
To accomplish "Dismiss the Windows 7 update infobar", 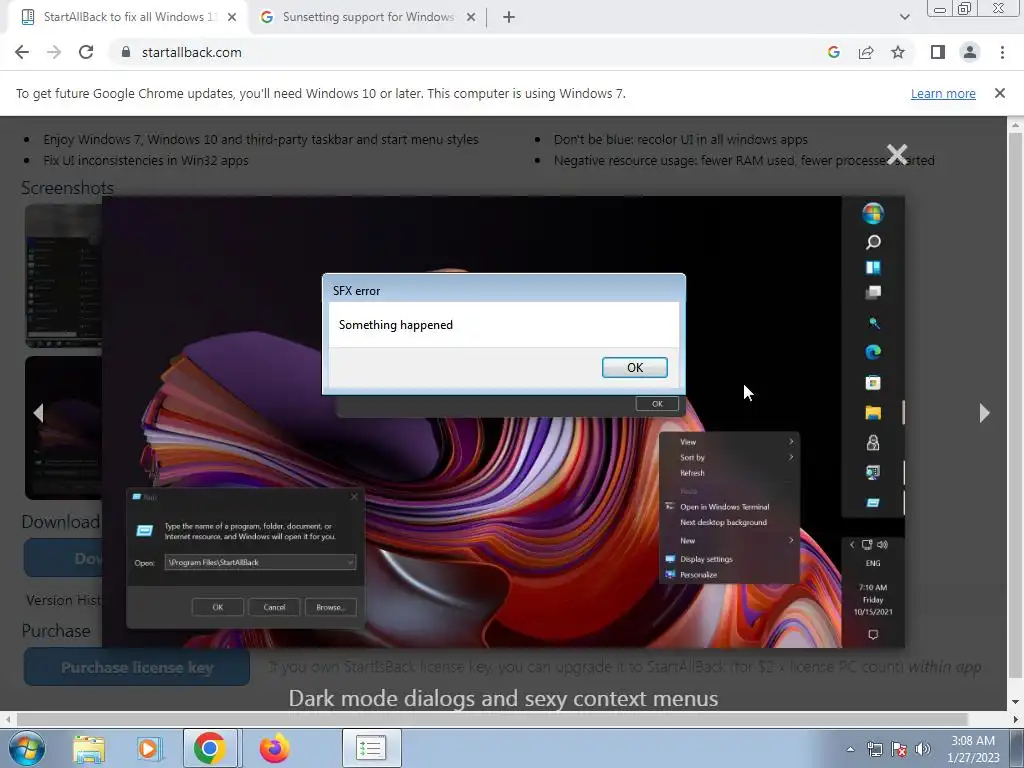I will coord(1000,93).
